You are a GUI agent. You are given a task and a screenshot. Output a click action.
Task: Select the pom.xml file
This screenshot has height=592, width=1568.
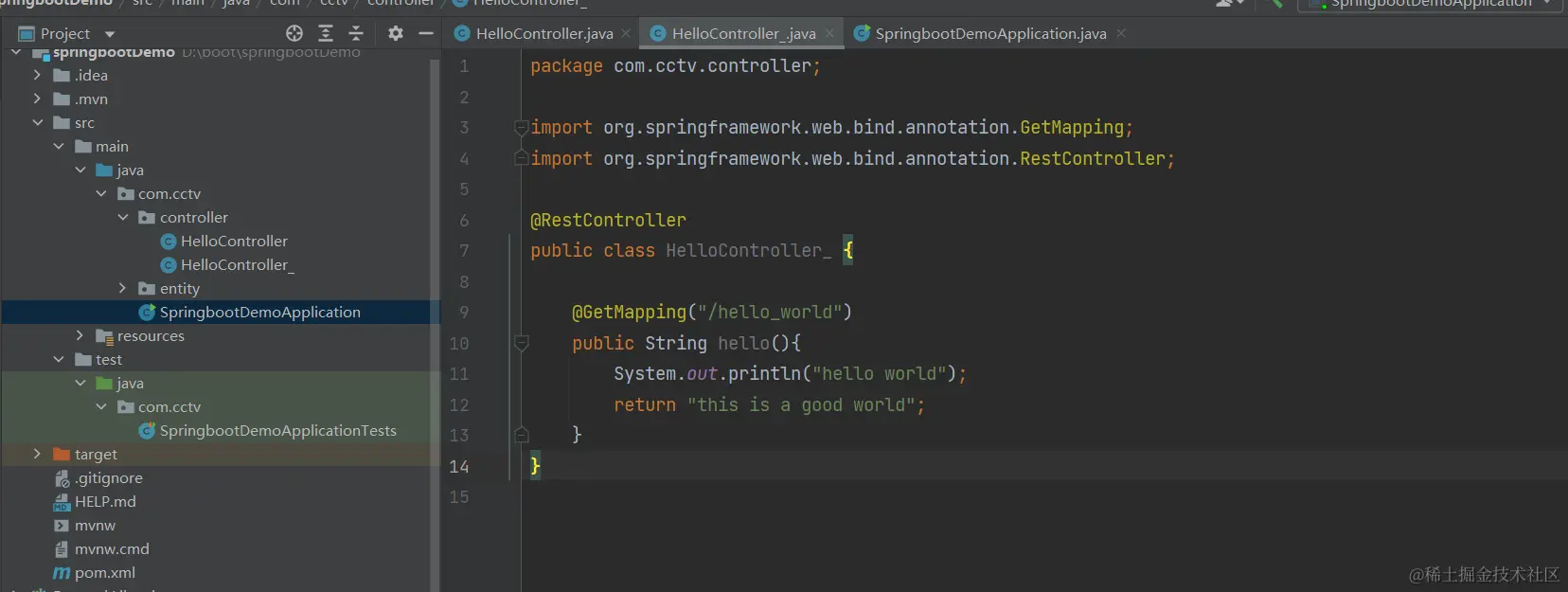(94, 572)
